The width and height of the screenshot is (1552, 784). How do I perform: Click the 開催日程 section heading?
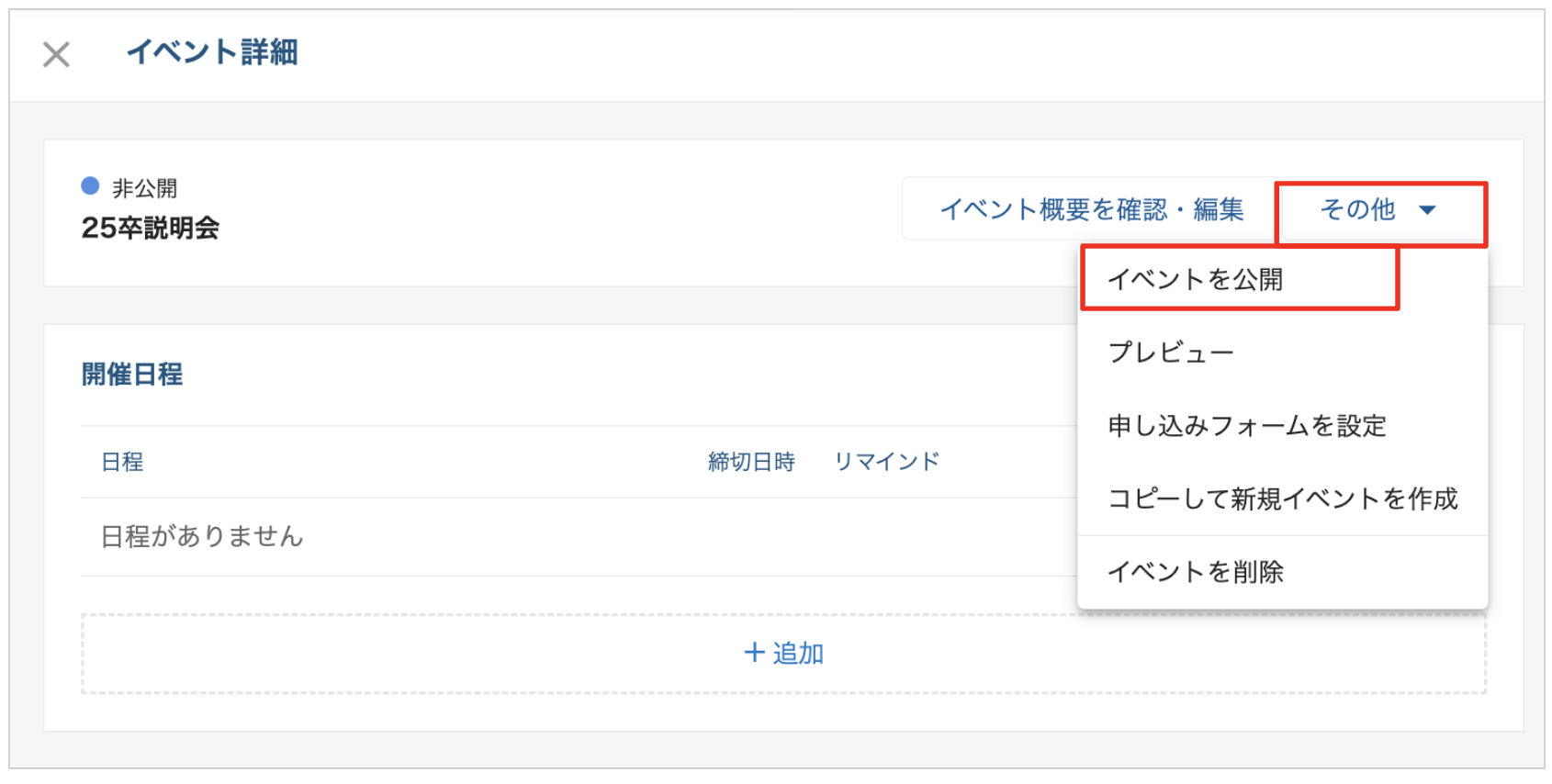point(132,375)
